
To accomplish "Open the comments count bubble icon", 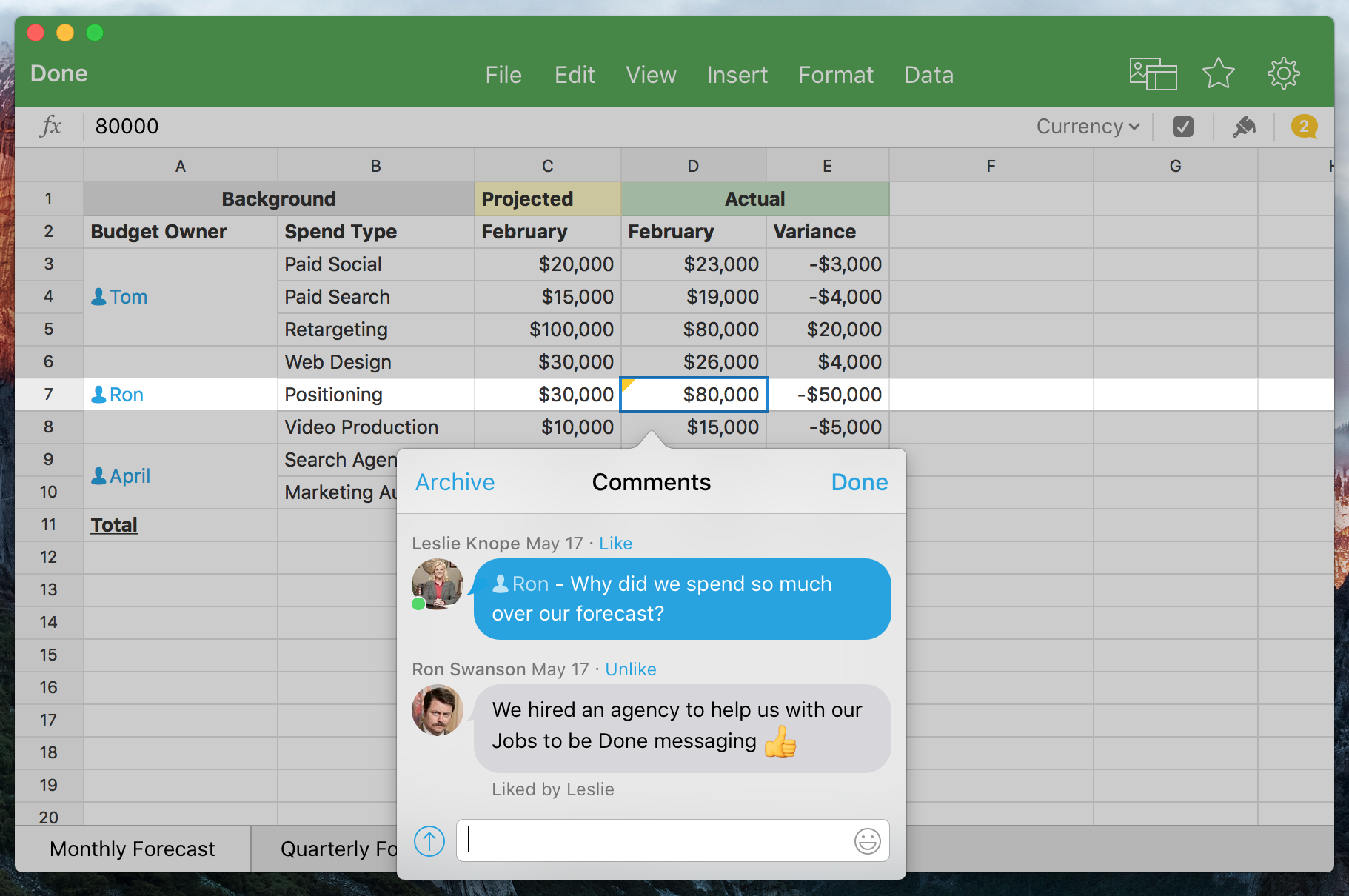I will coord(1304,127).
